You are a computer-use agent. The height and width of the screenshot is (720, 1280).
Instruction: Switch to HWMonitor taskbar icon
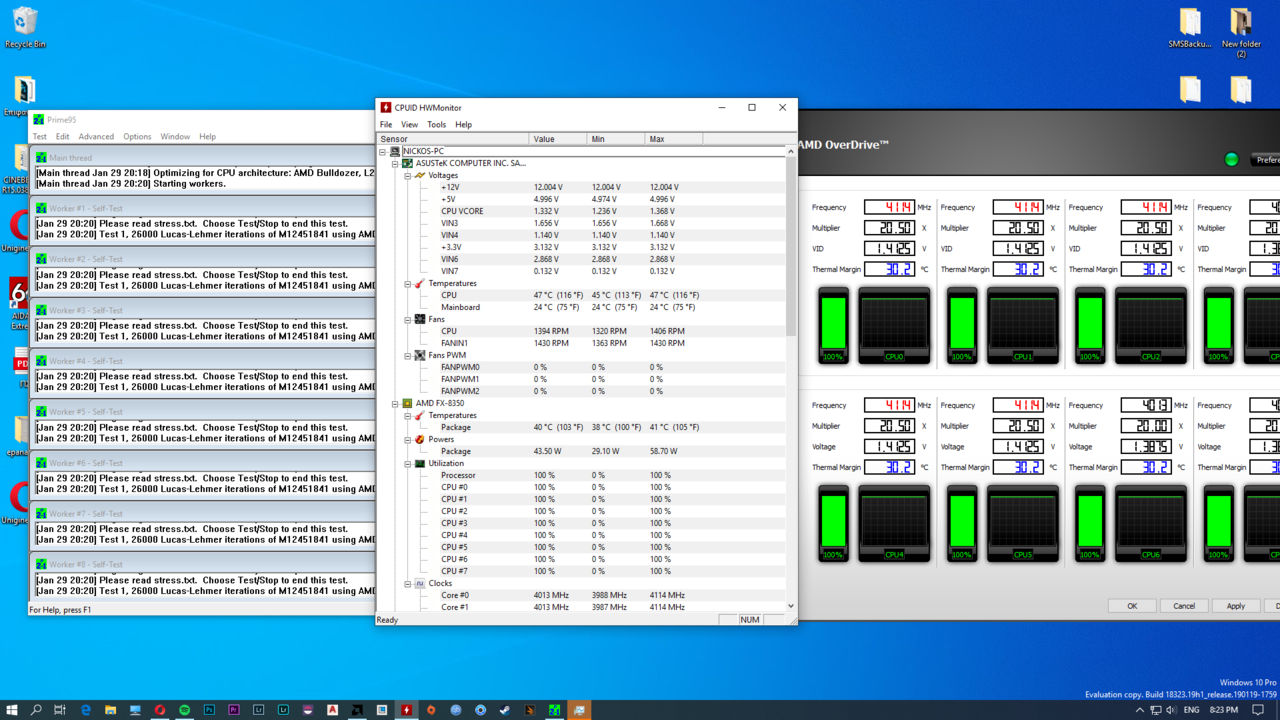tap(406, 710)
